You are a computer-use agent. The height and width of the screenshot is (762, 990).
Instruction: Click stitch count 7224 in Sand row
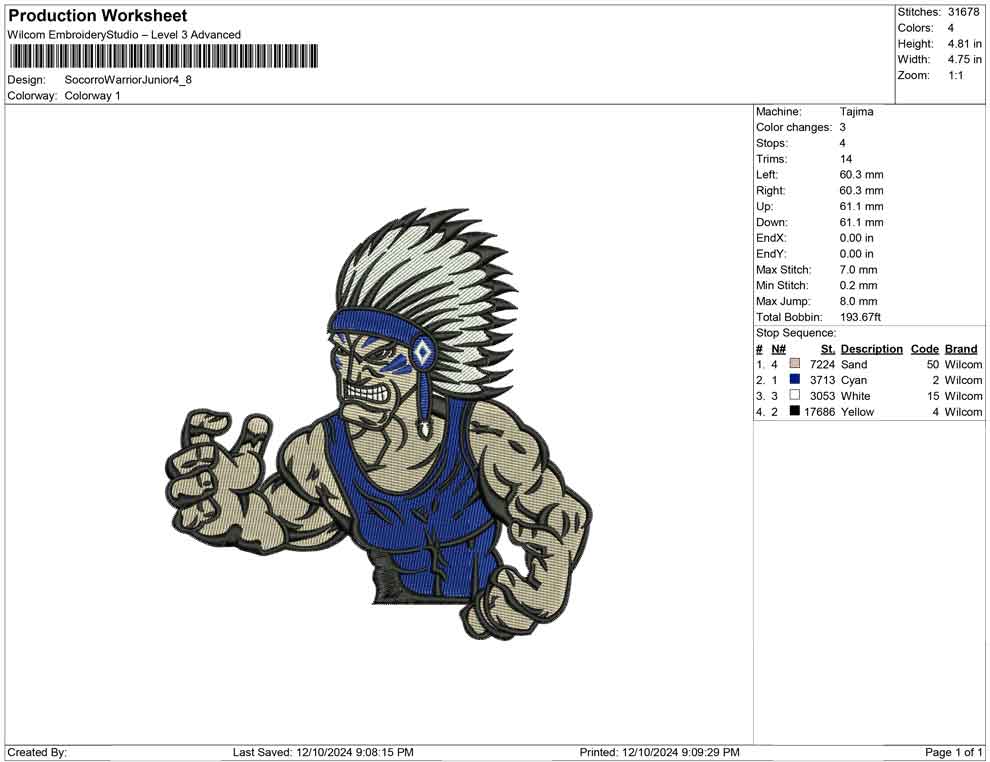(x=823, y=364)
